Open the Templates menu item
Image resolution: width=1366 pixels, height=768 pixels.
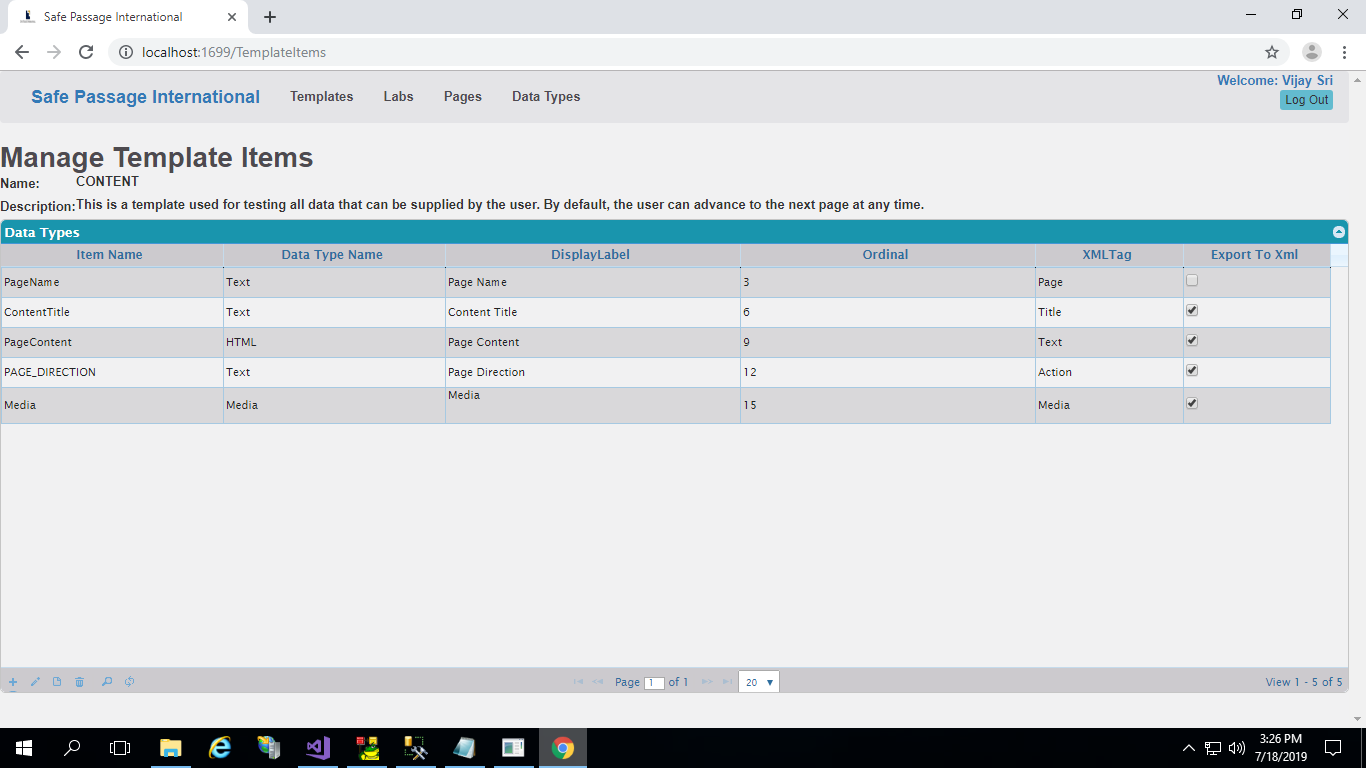322,97
